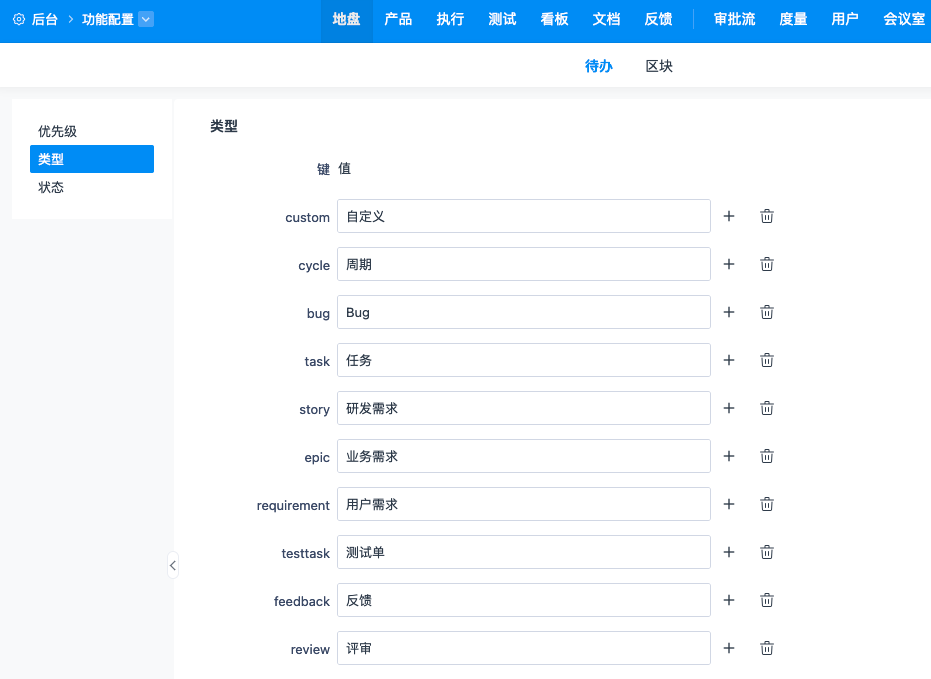Add a row after story entry

(x=729, y=408)
